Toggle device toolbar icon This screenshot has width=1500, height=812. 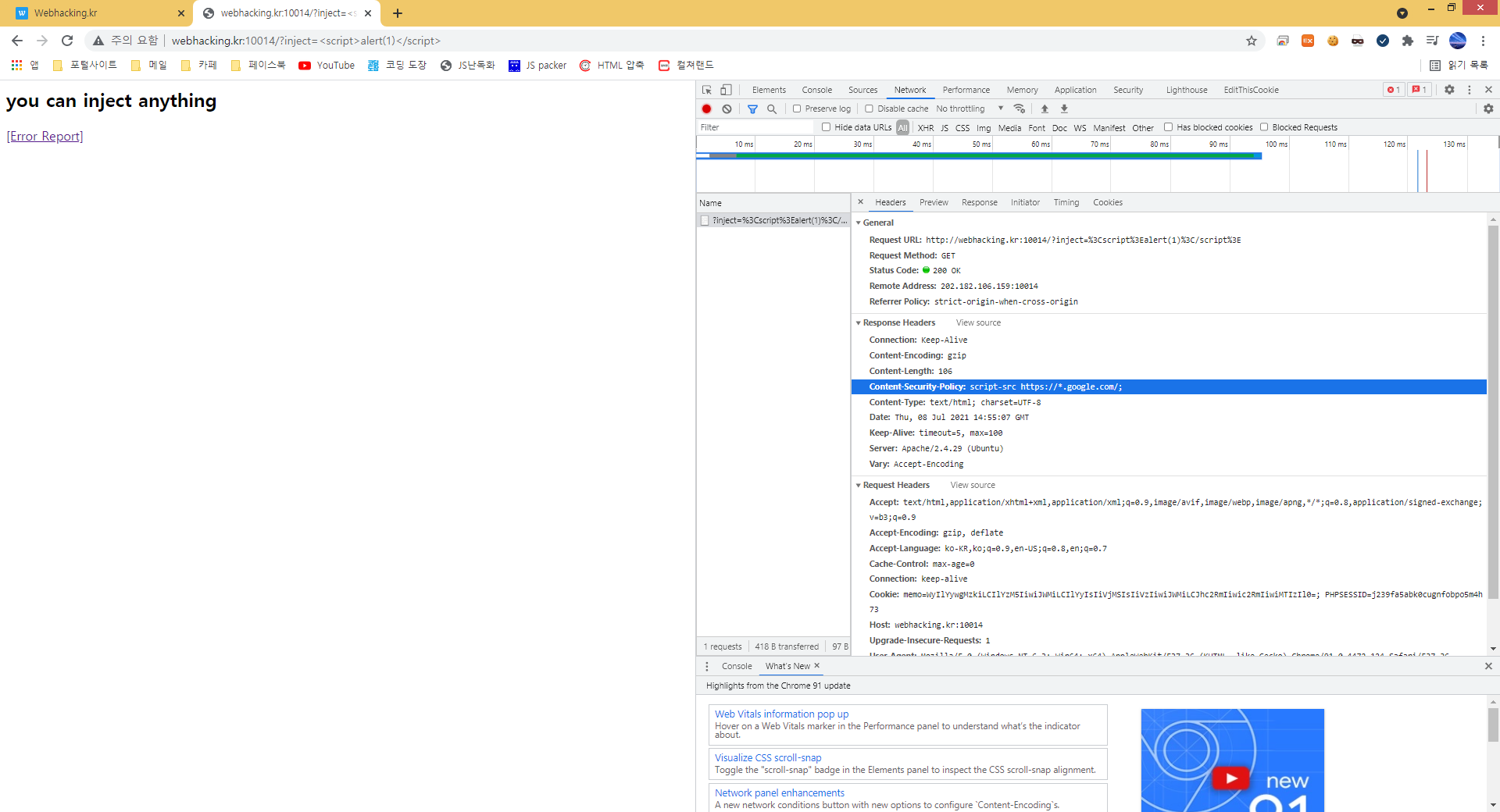(x=726, y=90)
